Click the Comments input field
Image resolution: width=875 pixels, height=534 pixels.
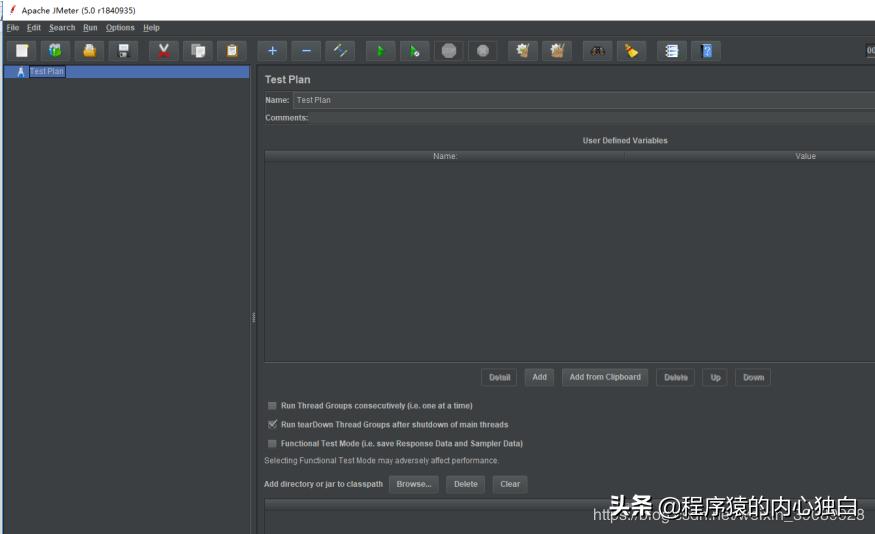593,118
